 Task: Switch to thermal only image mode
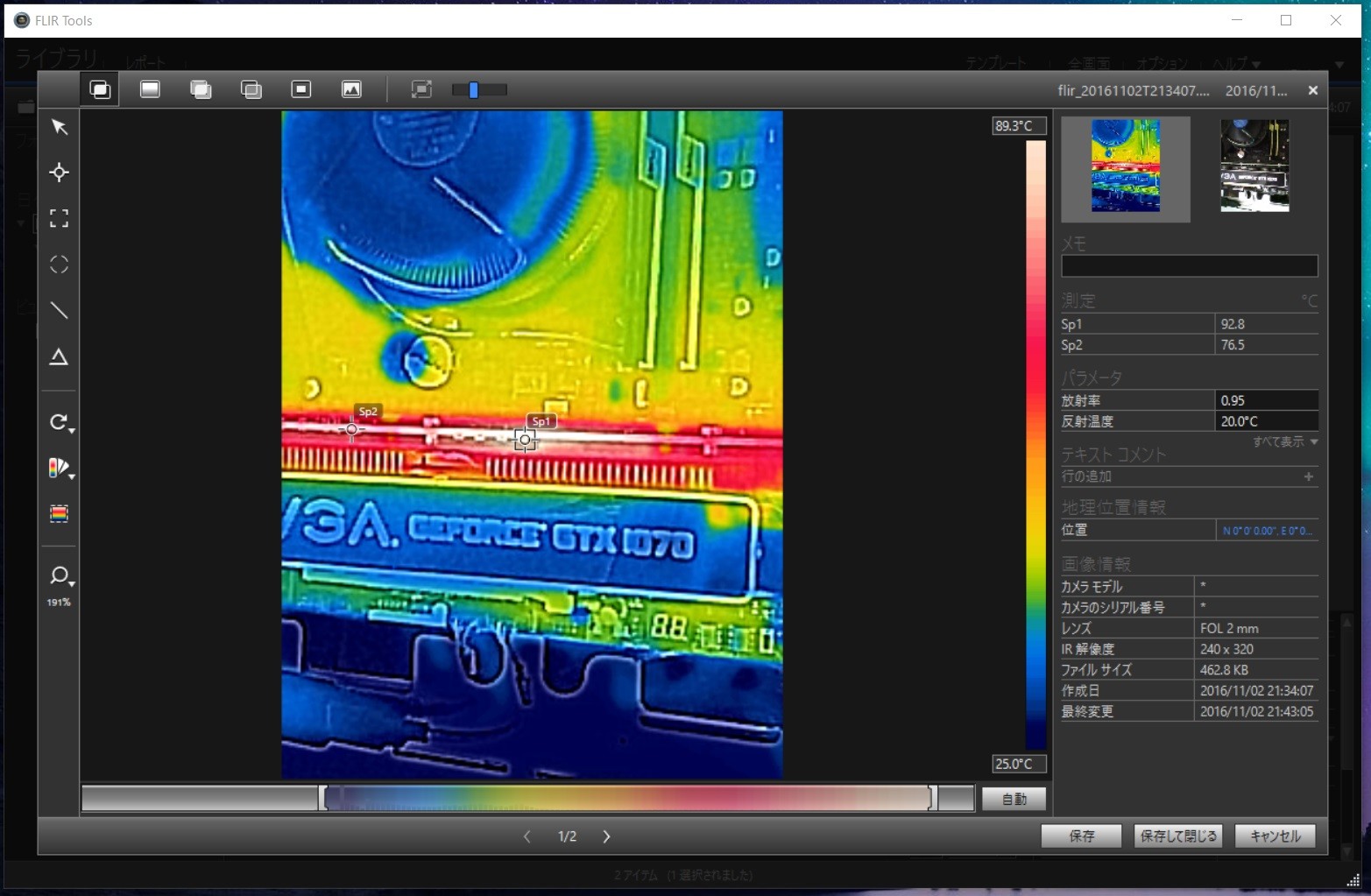point(150,89)
